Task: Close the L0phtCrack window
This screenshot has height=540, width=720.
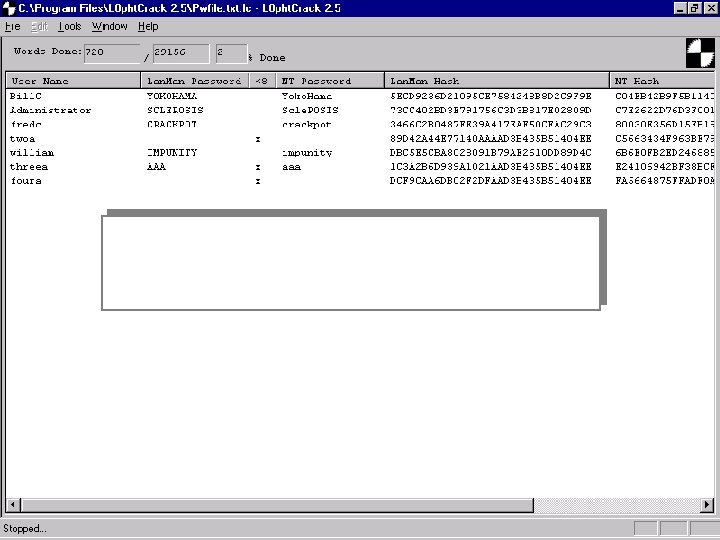Action: coord(710,8)
